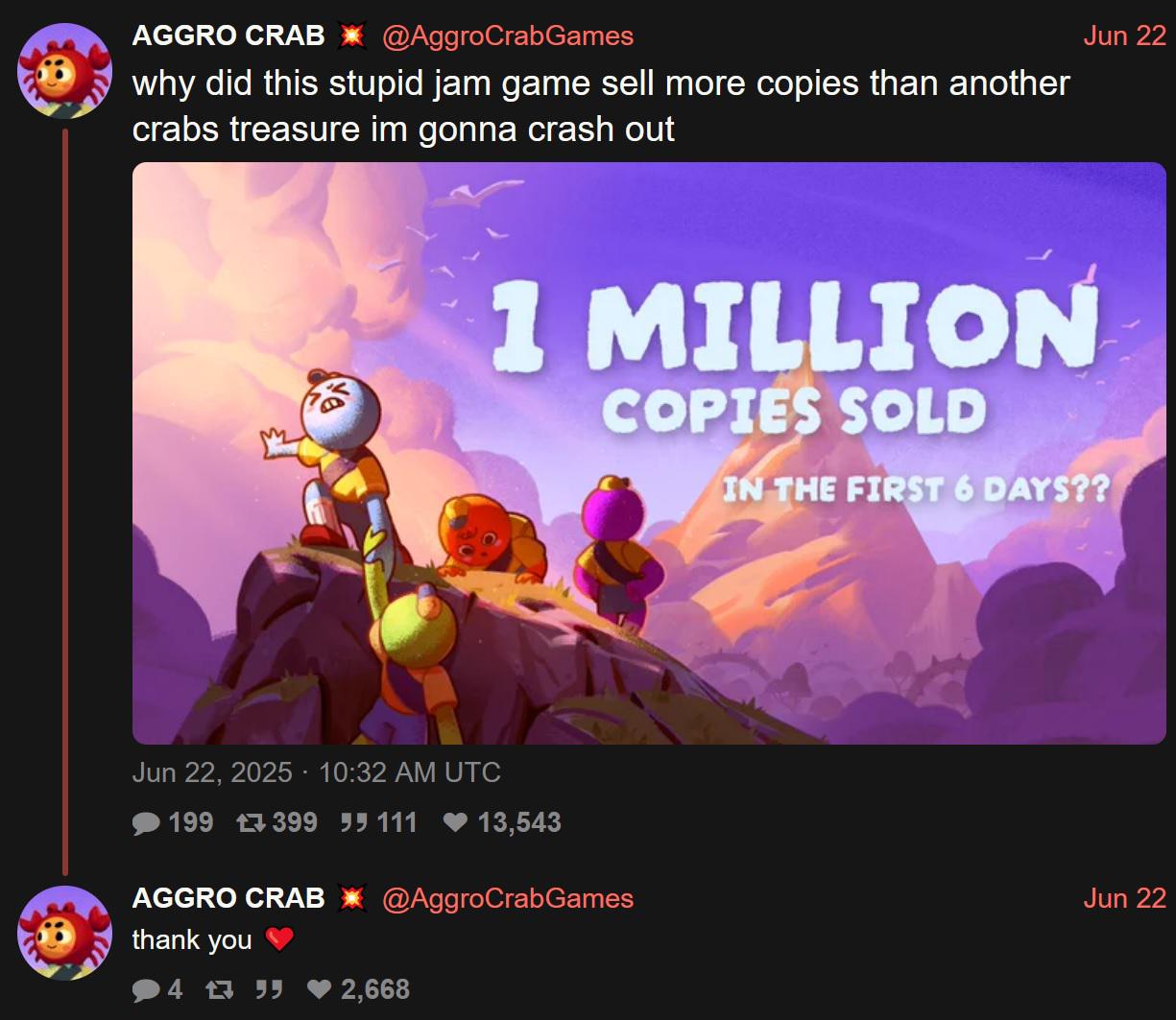Click the Jun 22, 2025 10:32 AM UTC timestamp
This screenshot has width=1176, height=1020.
[317, 772]
